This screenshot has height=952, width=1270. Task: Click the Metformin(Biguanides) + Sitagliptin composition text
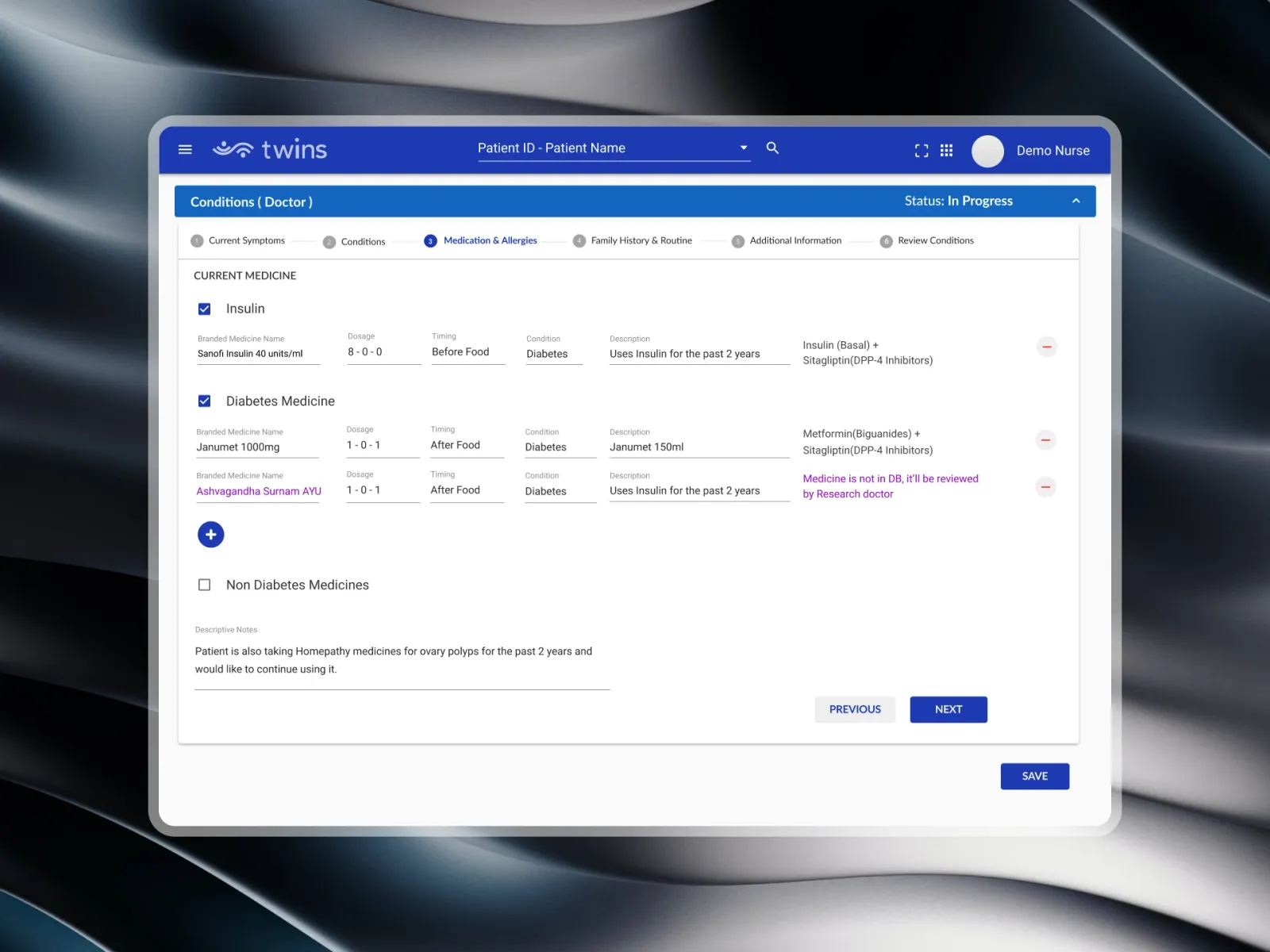tap(868, 442)
